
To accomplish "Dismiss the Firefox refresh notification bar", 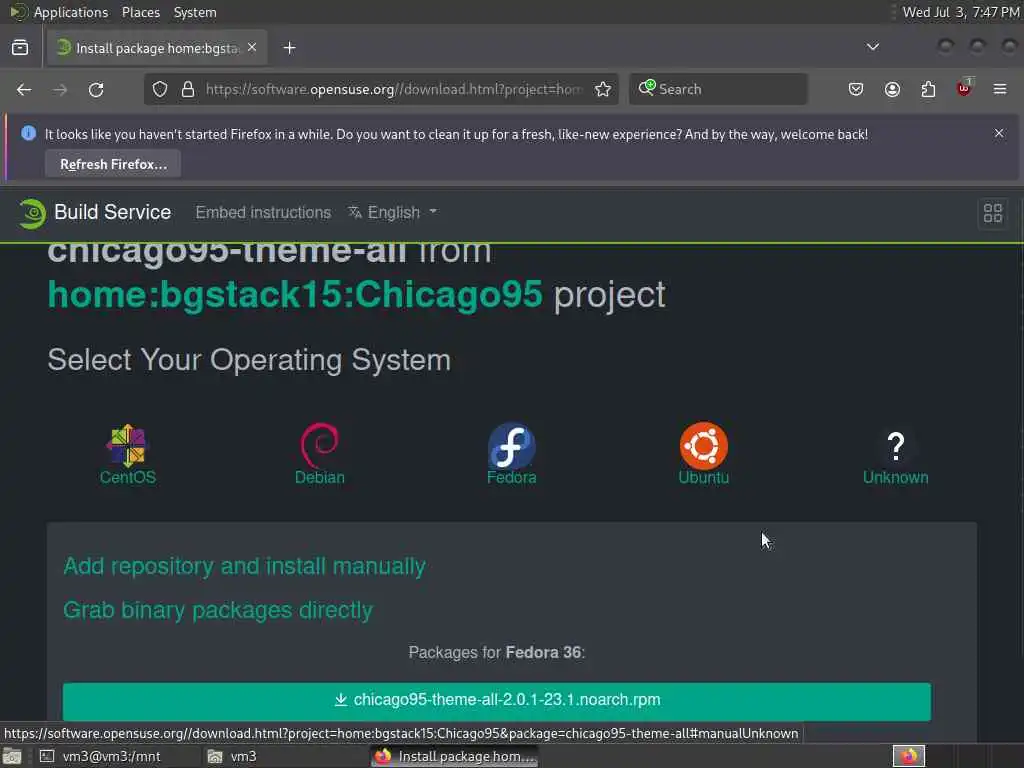I will [x=999, y=133].
